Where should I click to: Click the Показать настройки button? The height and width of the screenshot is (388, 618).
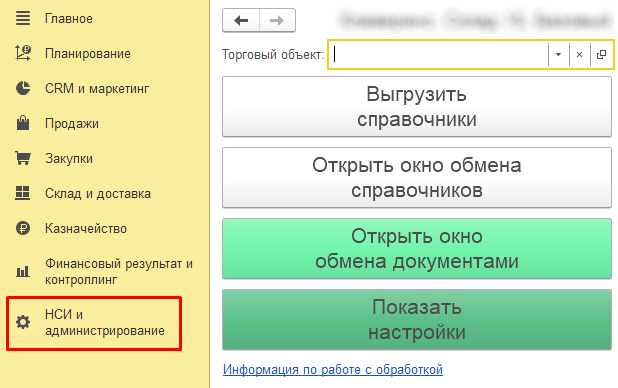pos(417,320)
